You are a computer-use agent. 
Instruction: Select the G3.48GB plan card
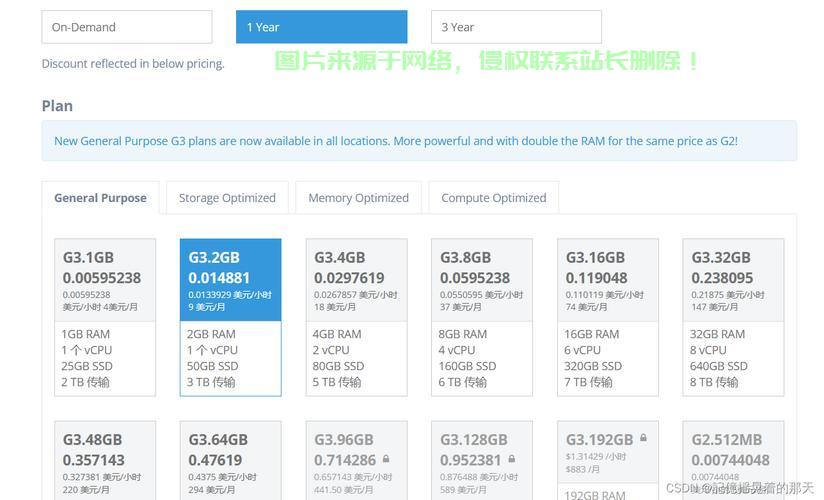coord(105,460)
